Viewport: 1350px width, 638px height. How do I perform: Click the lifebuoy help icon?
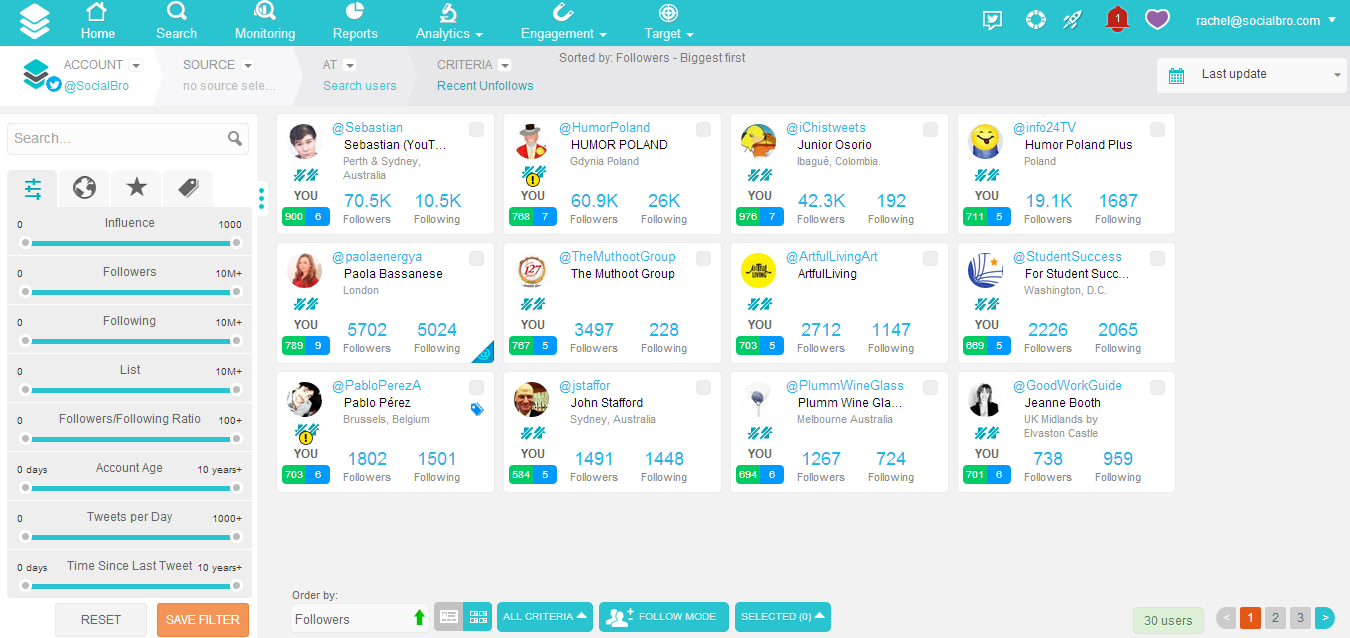[x=1036, y=20]
